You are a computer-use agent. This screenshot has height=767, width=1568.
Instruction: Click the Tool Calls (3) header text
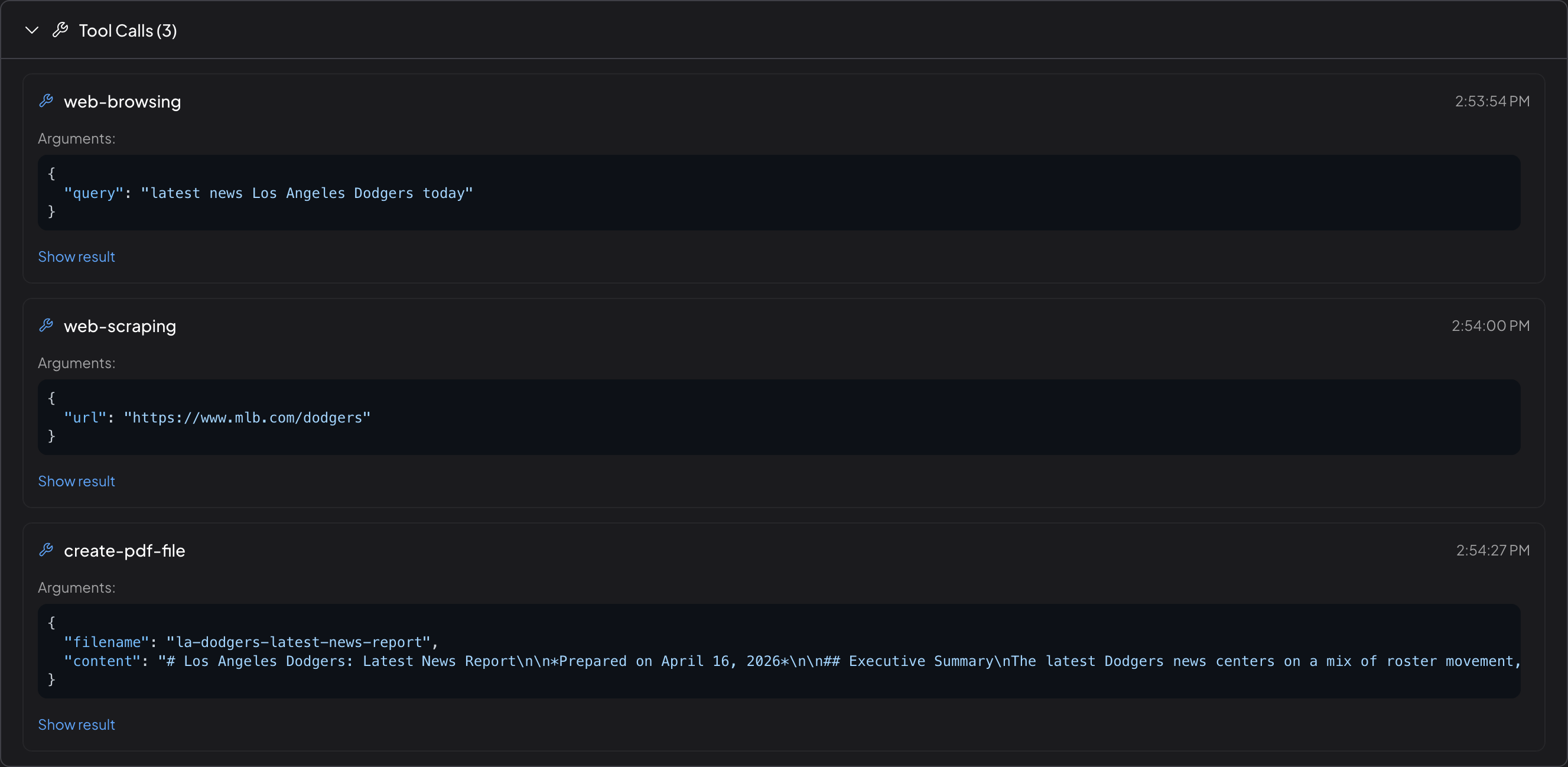(x=127, y=30)
